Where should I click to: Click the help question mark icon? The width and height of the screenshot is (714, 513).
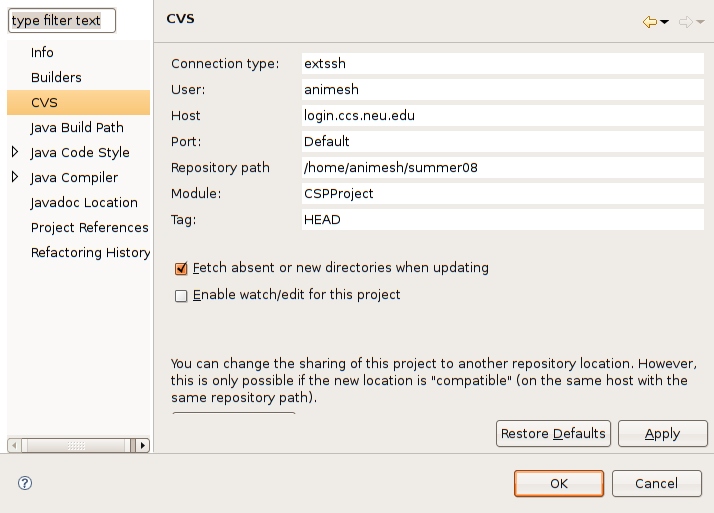click(25, 483)
